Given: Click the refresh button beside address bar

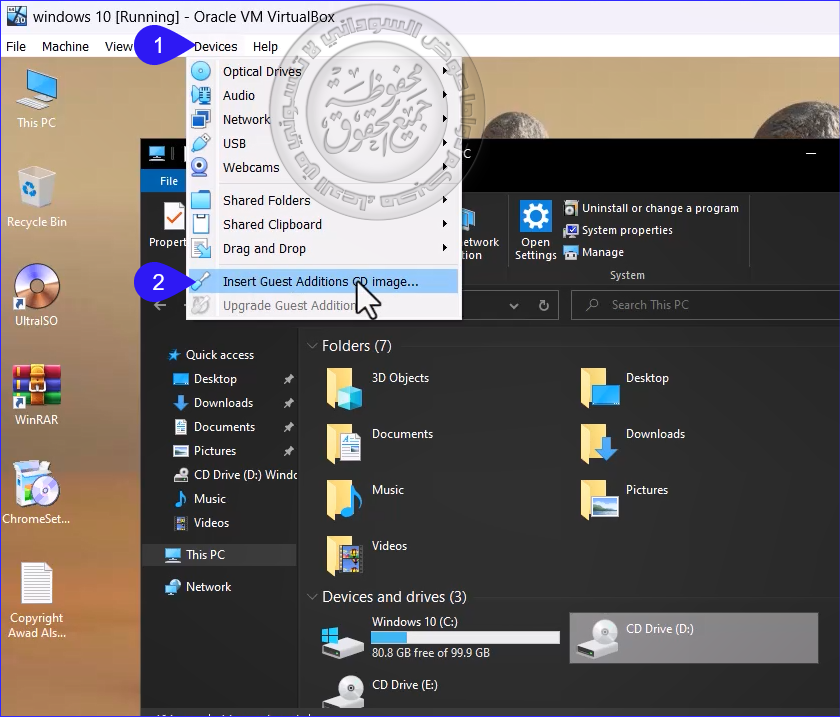Looking at the screenshot, I should point(543,305).
